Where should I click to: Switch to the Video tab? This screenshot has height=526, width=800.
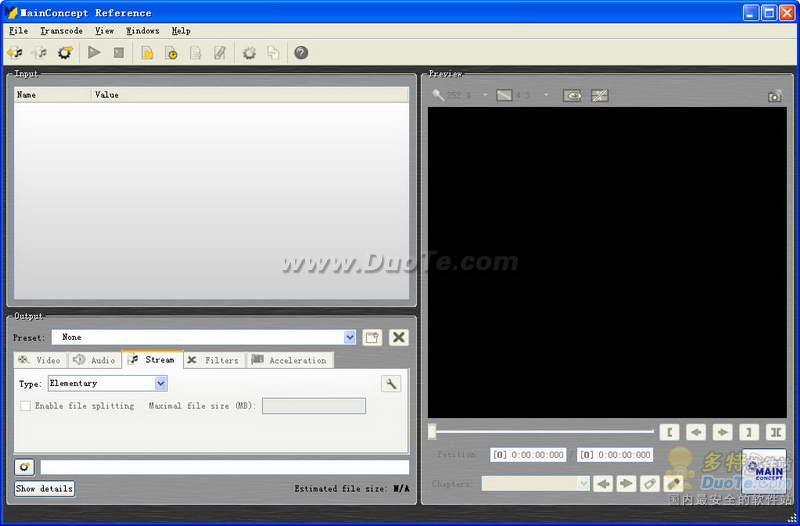tap(40, 360)
